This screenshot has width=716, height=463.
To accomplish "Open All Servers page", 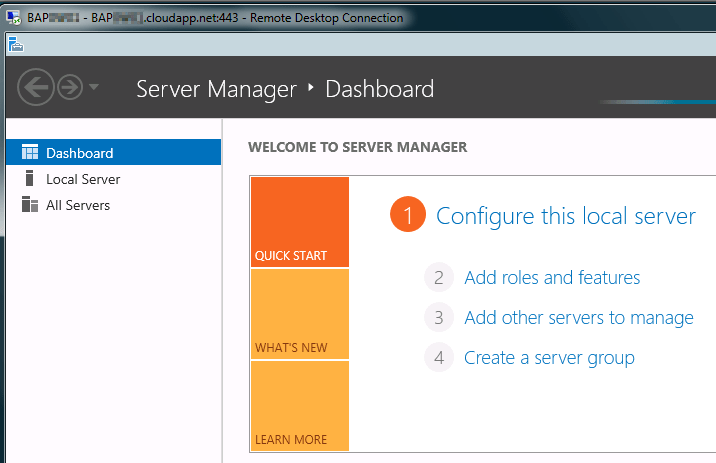I will coord(114,205).
